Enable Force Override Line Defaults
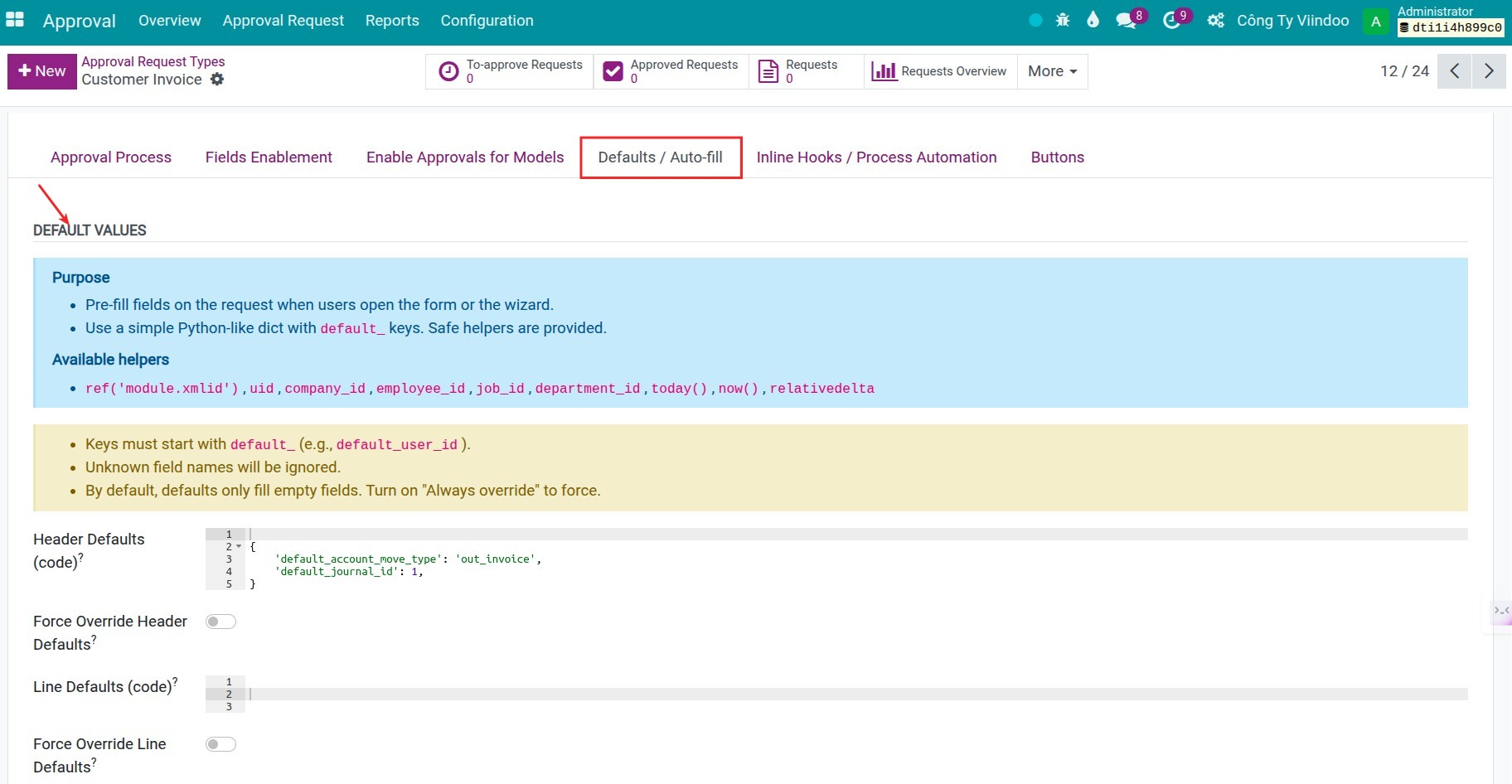The height and width of the screenshot is (784, 1512). point(220,743)
